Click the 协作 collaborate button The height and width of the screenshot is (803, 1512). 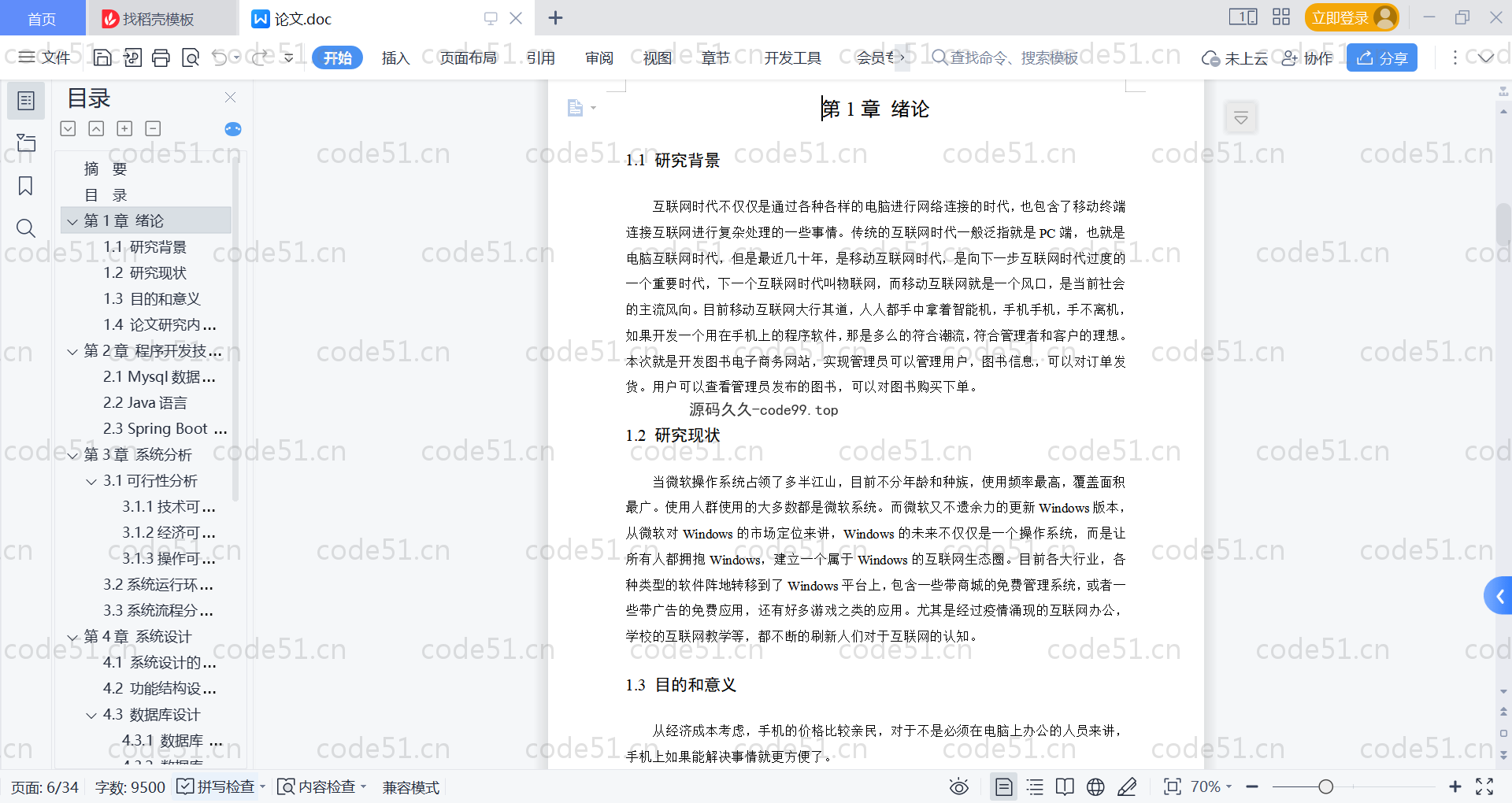coord(1307,57)
